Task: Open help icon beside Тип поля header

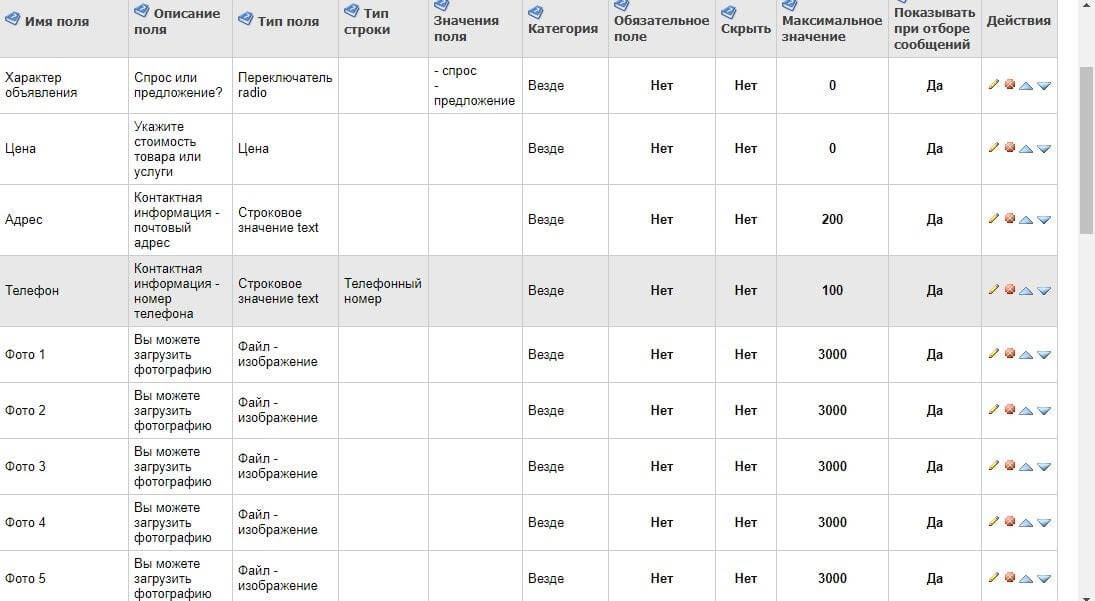Action: (x=245, y=19)
